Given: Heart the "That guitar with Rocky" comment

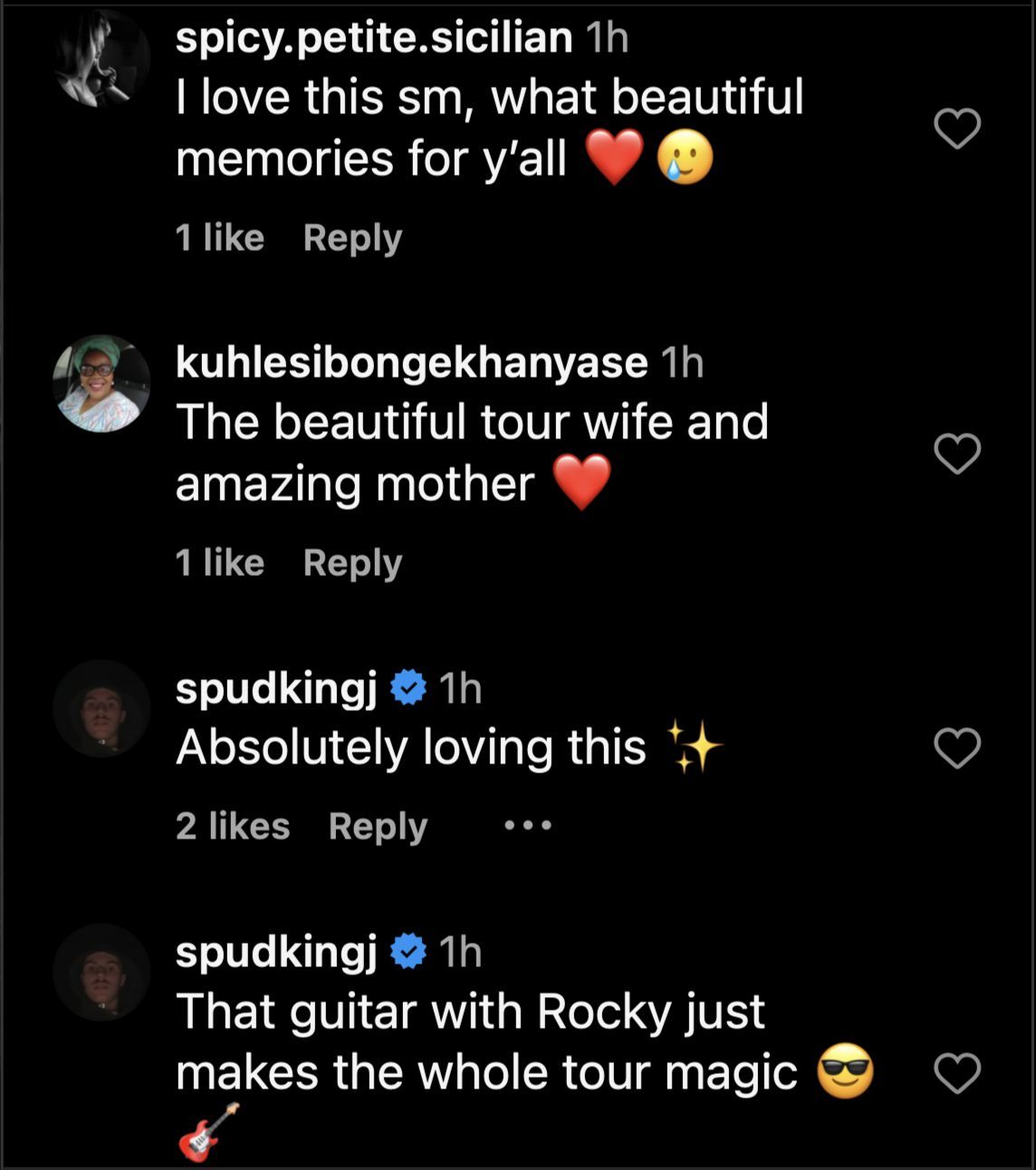Looking at the screenshot, I should (x=957, y=1074).
